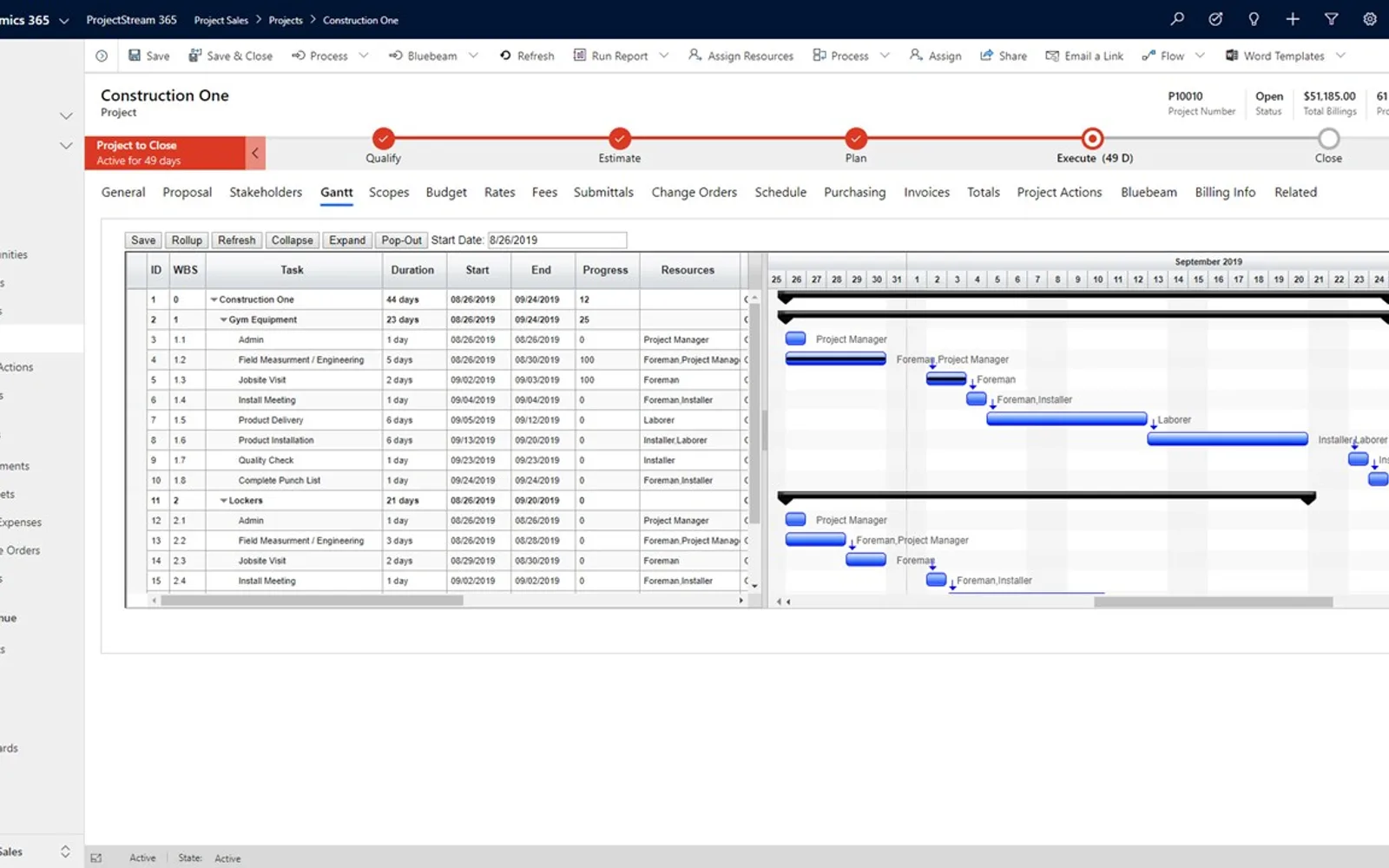The width and height of the screenshot is (1389, 868).
Task: Select the Execute stage circle
Action: coord(1092,138)
